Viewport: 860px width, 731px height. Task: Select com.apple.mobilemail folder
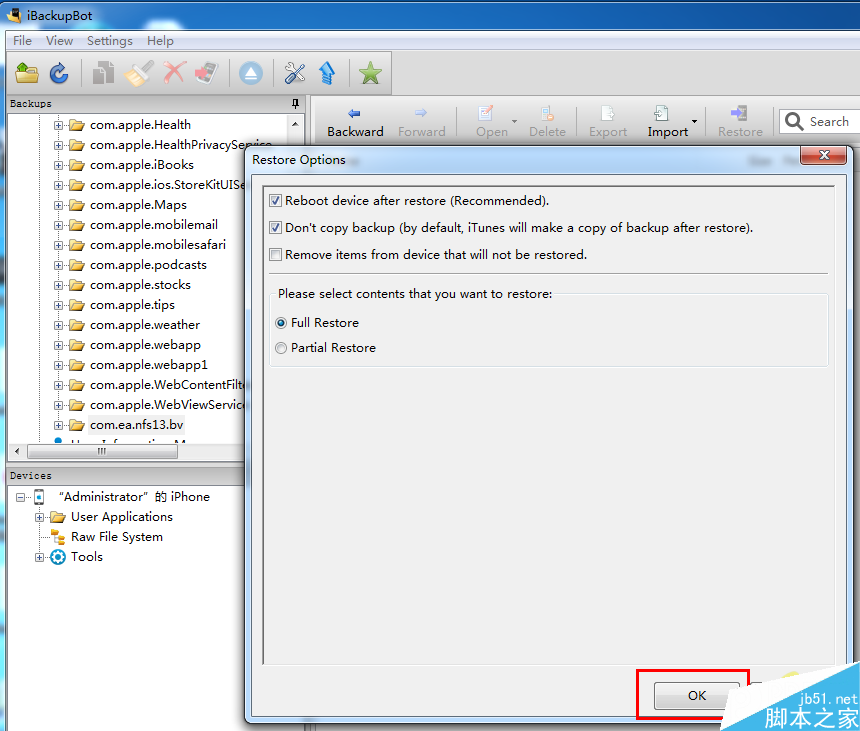[x=154, y=225]
